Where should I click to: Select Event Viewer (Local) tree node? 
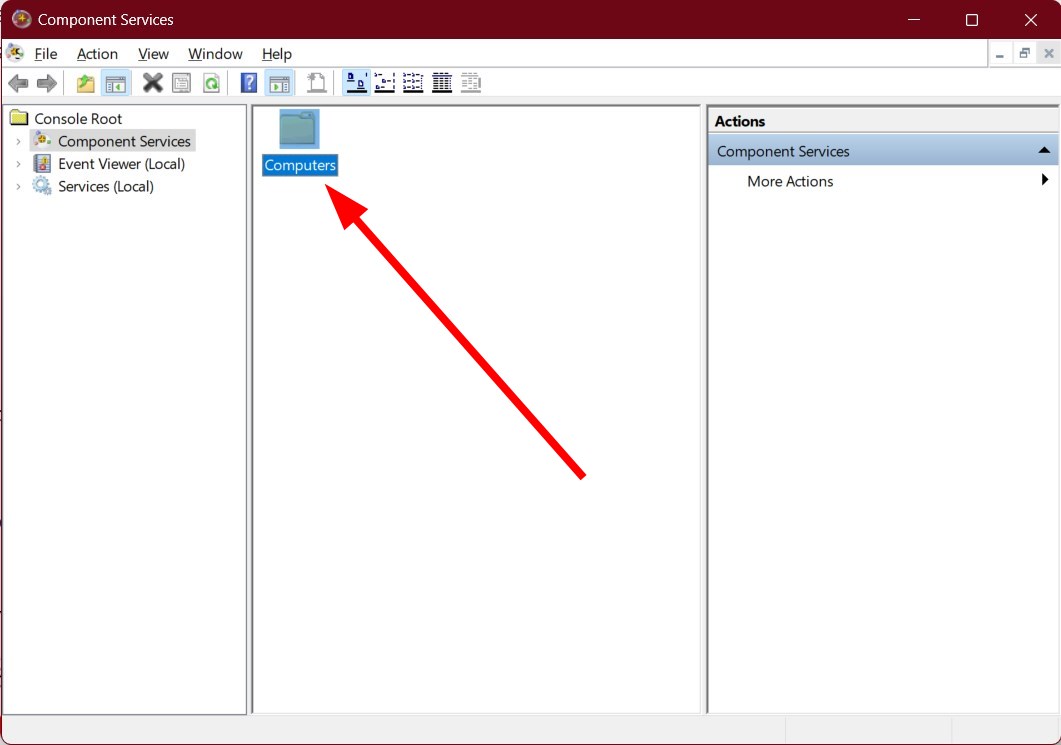pos(121,164)
